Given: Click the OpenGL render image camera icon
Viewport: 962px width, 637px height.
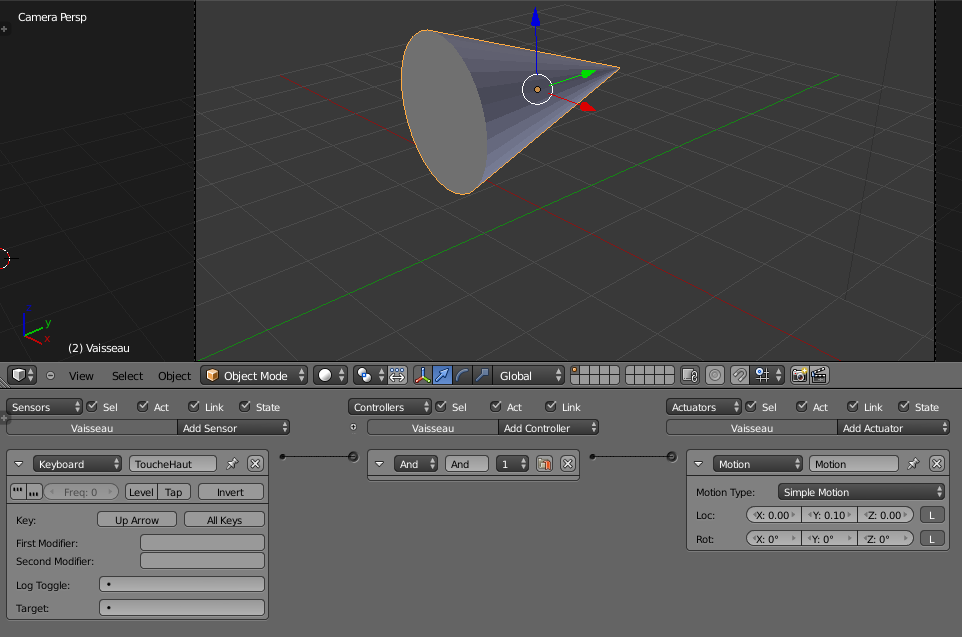Looking at the screenshot, I should tap(799, 376).
